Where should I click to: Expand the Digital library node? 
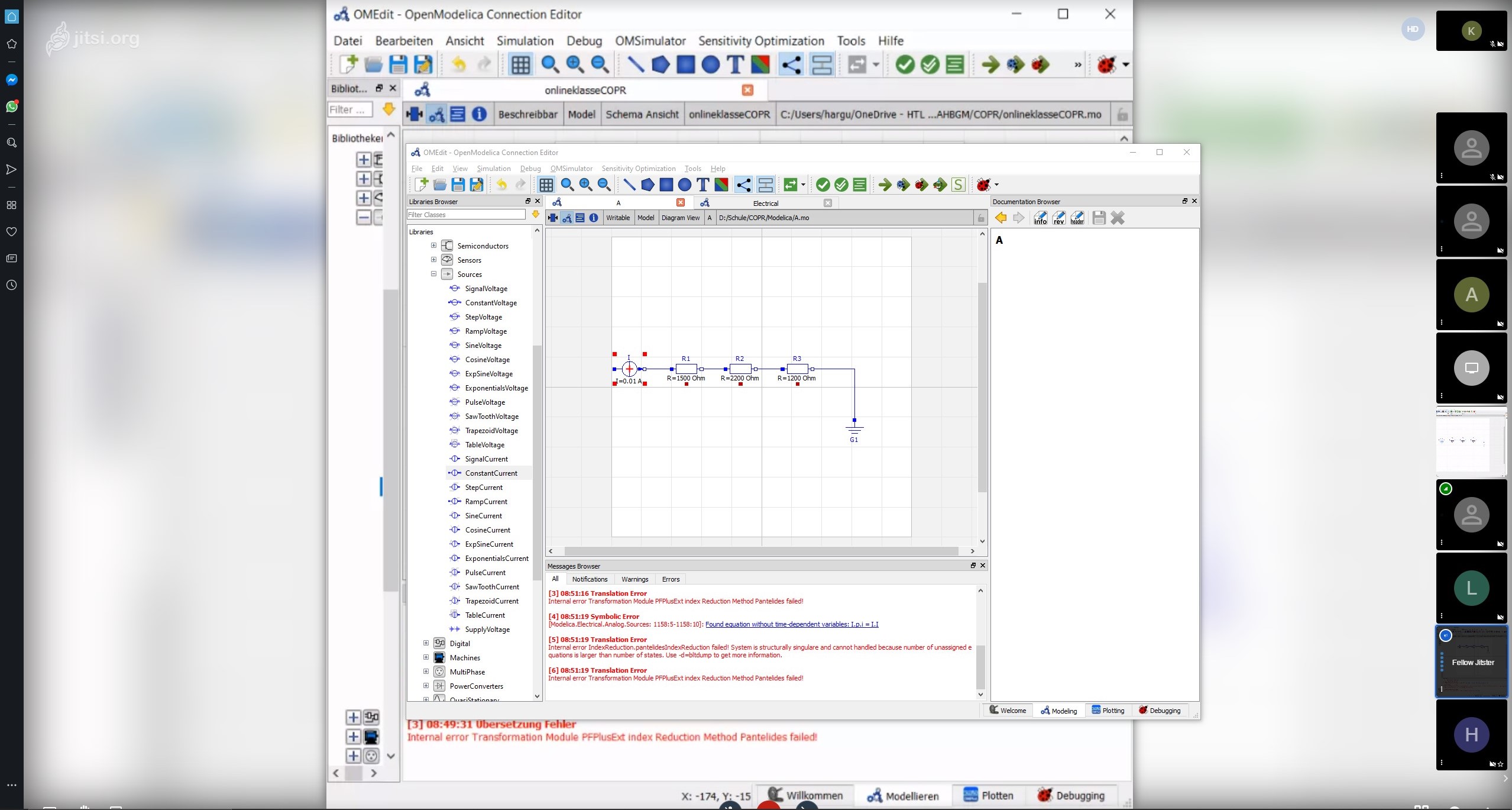point(426,643)
